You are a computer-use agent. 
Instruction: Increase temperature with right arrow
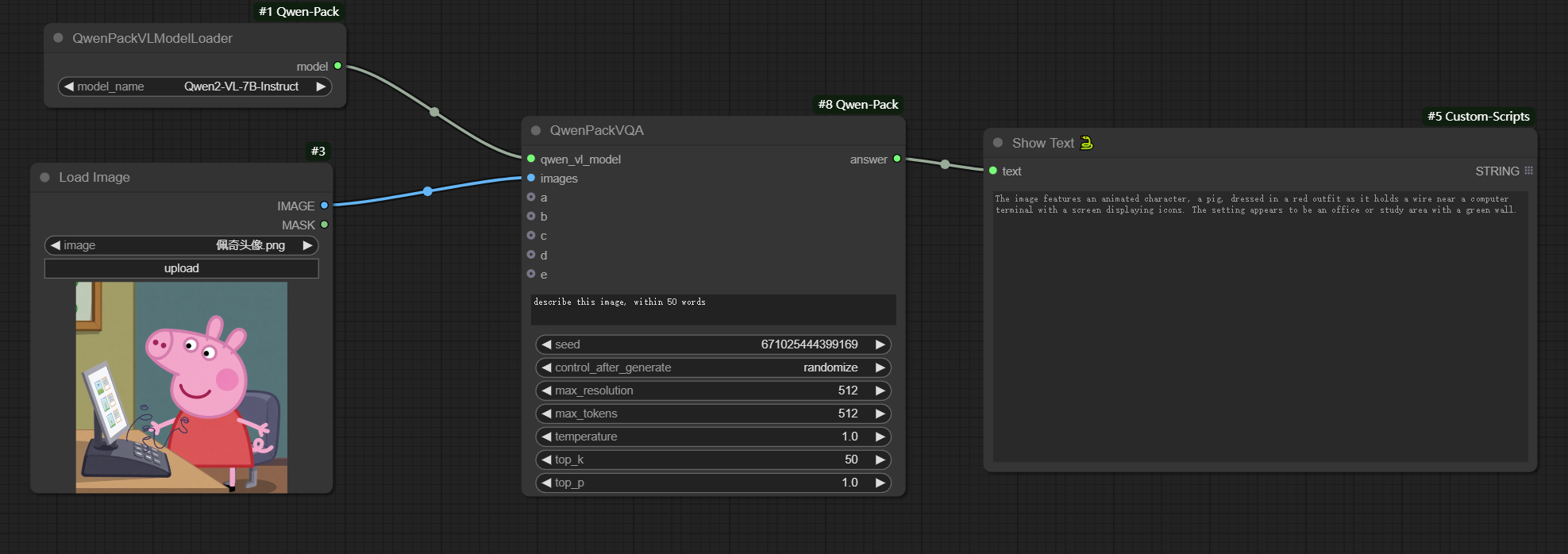(x=880, y=437)
